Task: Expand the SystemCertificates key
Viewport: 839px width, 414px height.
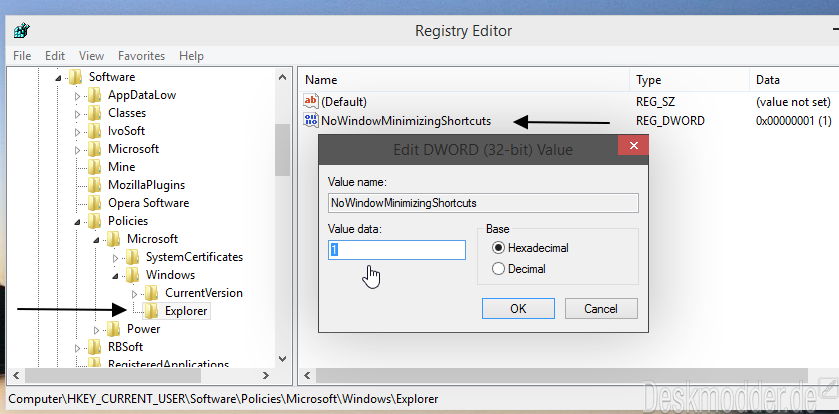Action: tap(116, 258)
